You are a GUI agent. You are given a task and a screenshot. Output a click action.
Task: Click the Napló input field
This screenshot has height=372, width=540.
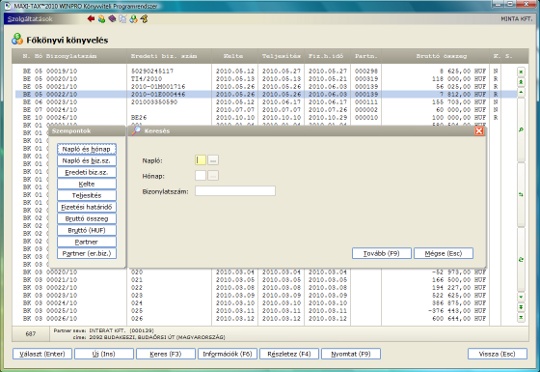click(x=200, y=160)
